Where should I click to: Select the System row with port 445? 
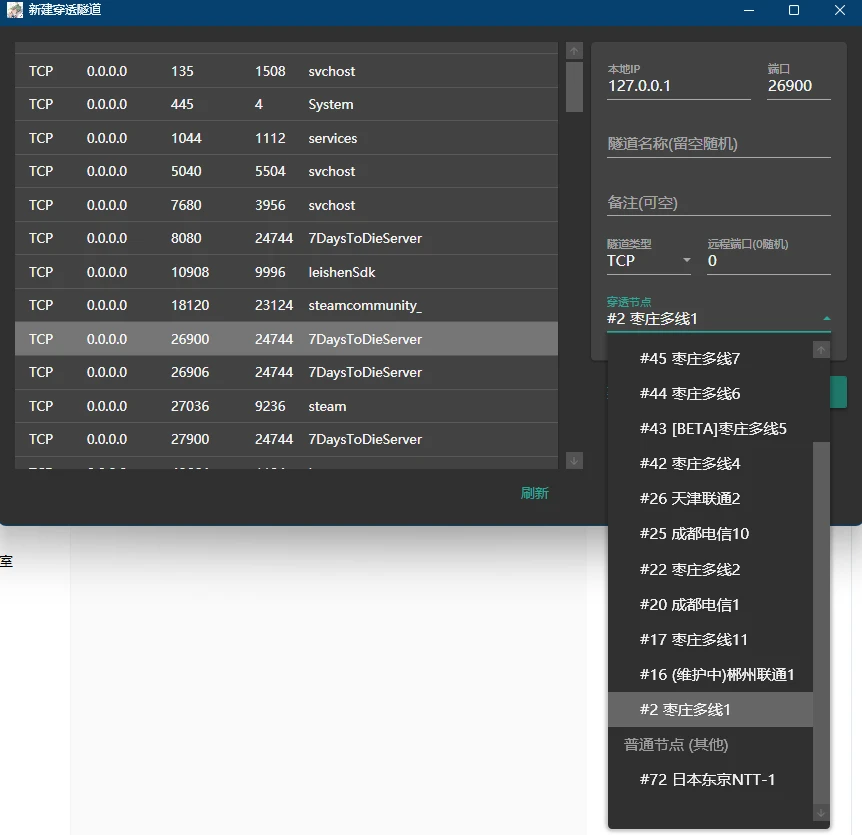point(286,104)
